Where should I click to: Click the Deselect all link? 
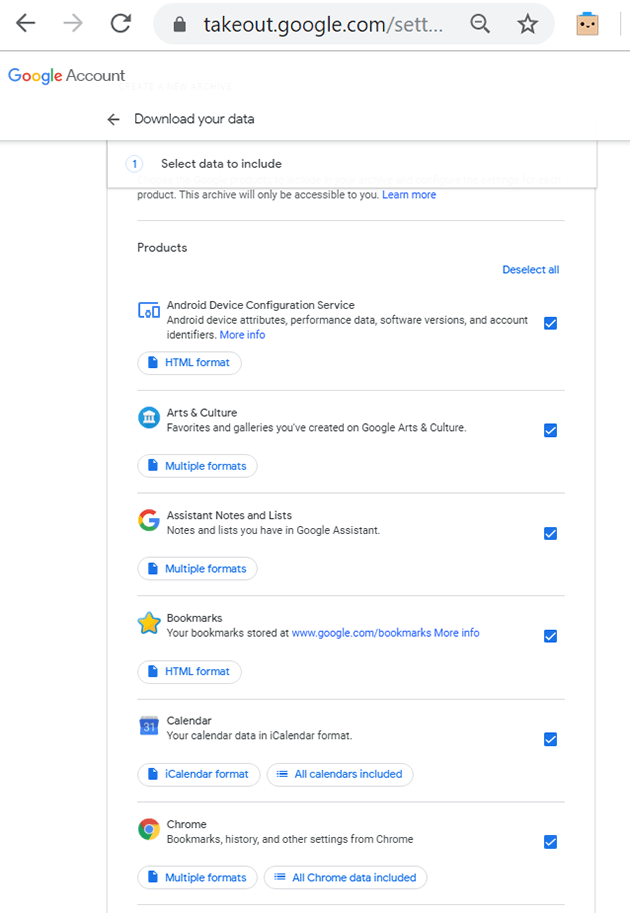pos(531,269)
